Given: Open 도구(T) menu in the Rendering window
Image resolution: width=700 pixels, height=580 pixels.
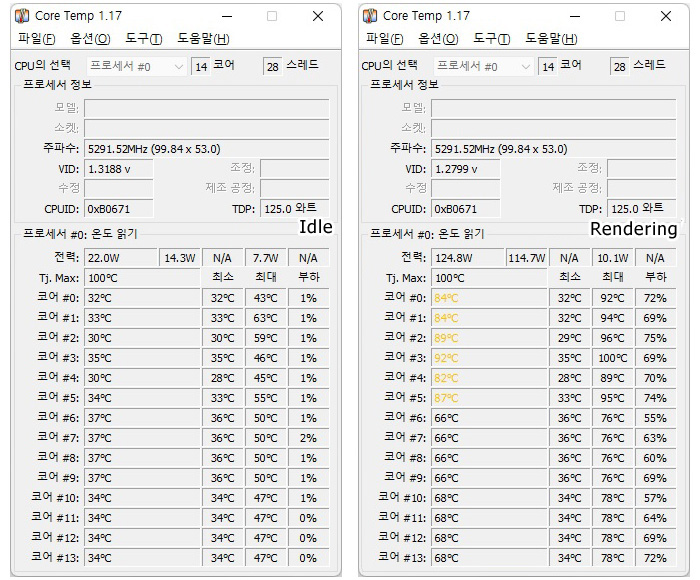Looking at the screenshot, I should [492, 38].
